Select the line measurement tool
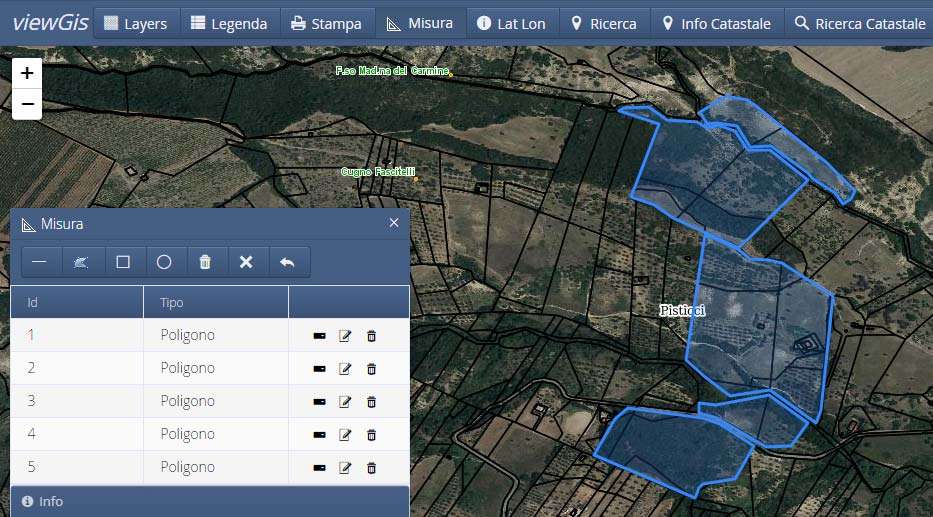 click(x=39, y=262)
